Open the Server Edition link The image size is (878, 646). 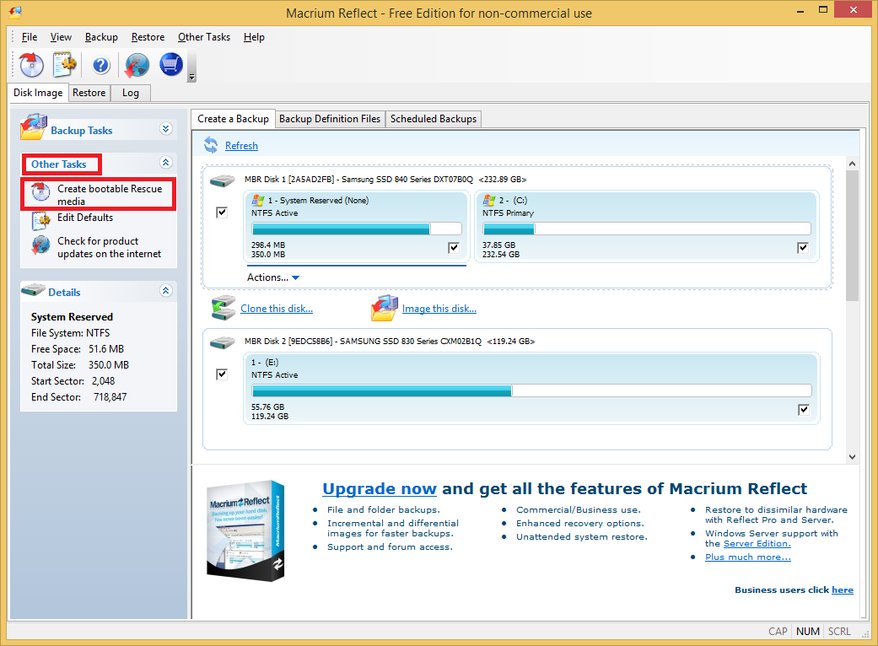757,544
